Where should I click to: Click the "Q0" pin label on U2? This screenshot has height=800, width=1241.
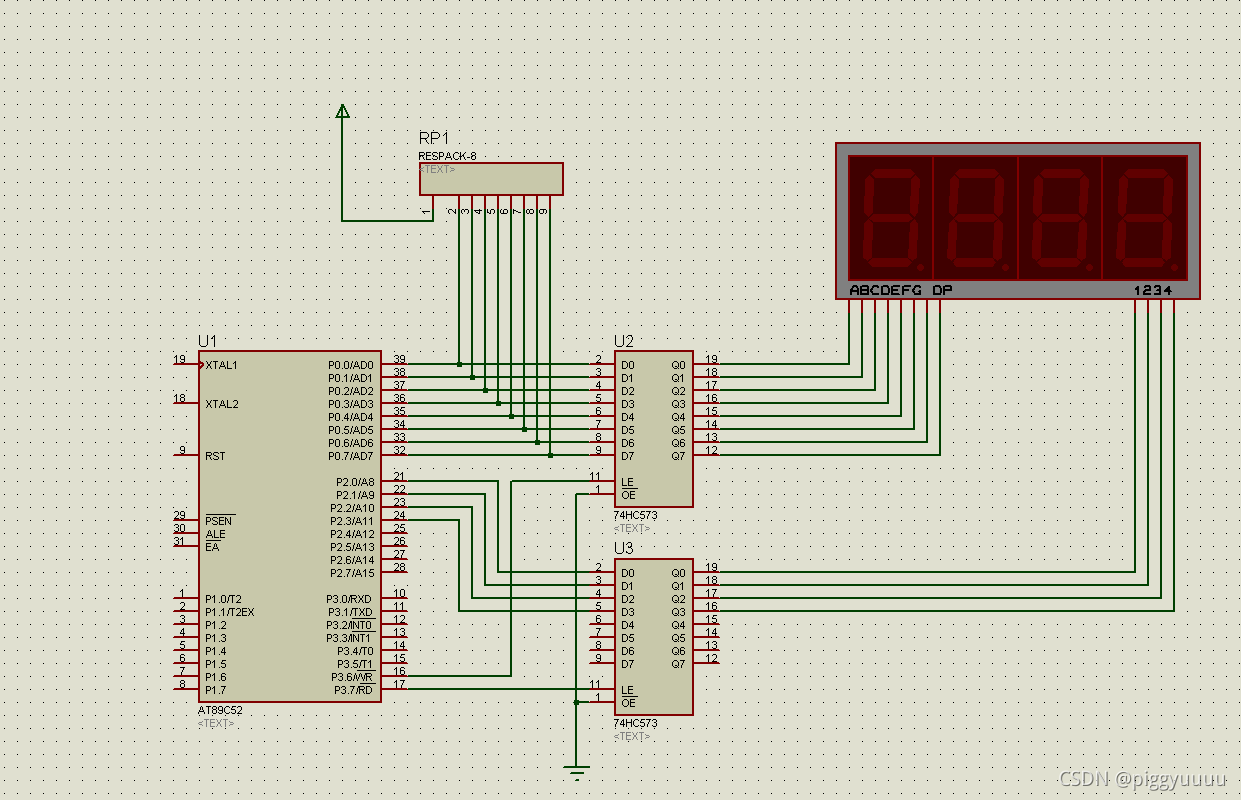tap(678, 365)
